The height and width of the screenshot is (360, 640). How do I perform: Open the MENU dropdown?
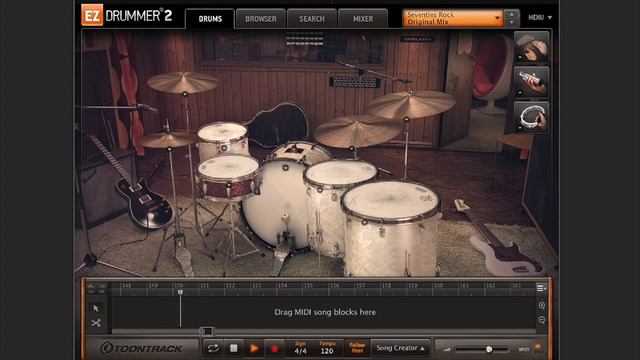tap(540, 18)
